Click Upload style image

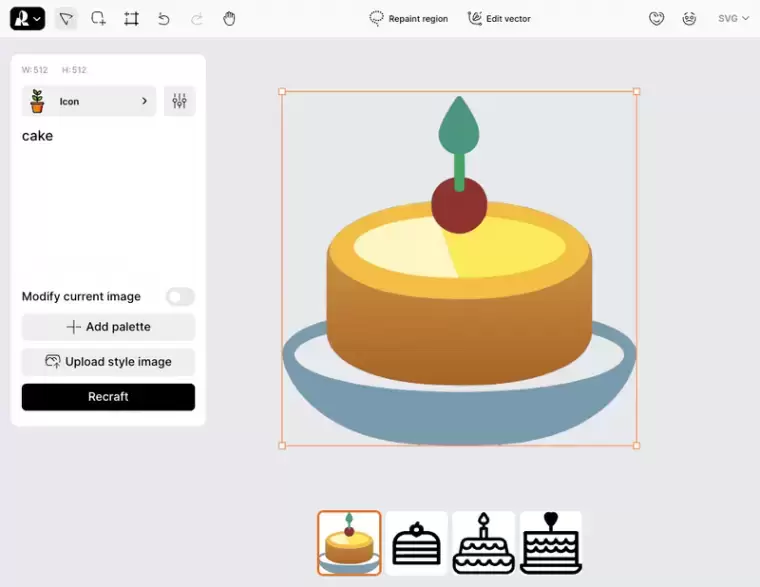pos(108,362)
